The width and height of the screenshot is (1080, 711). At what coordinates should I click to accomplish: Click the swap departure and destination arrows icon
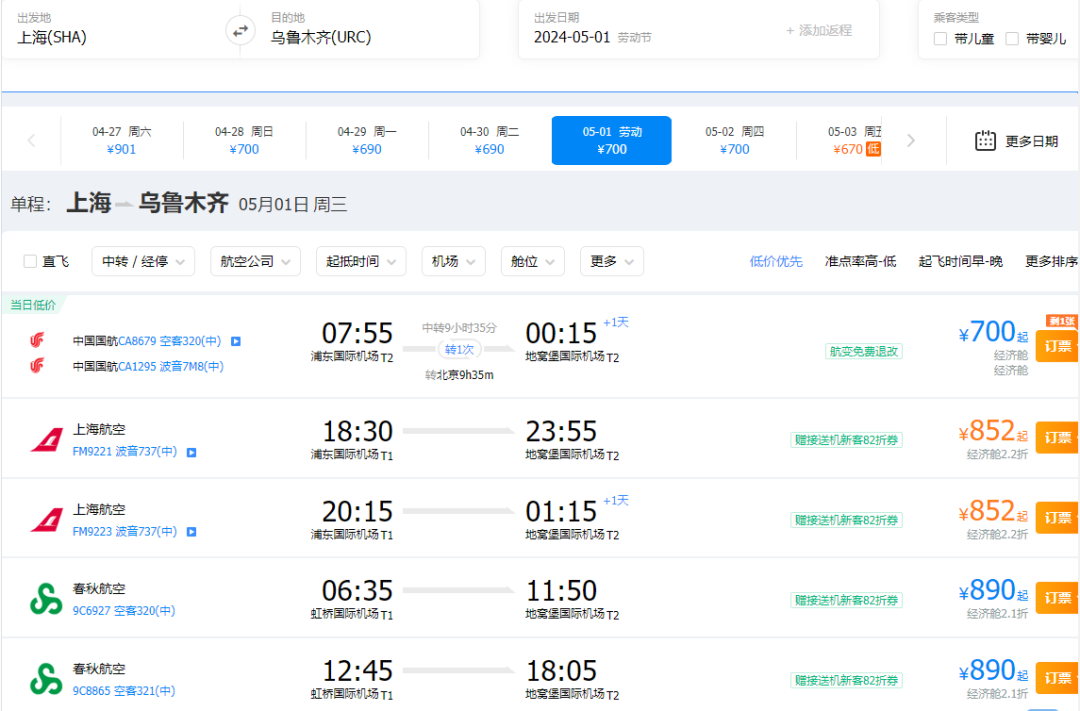(x=240, y=30)
